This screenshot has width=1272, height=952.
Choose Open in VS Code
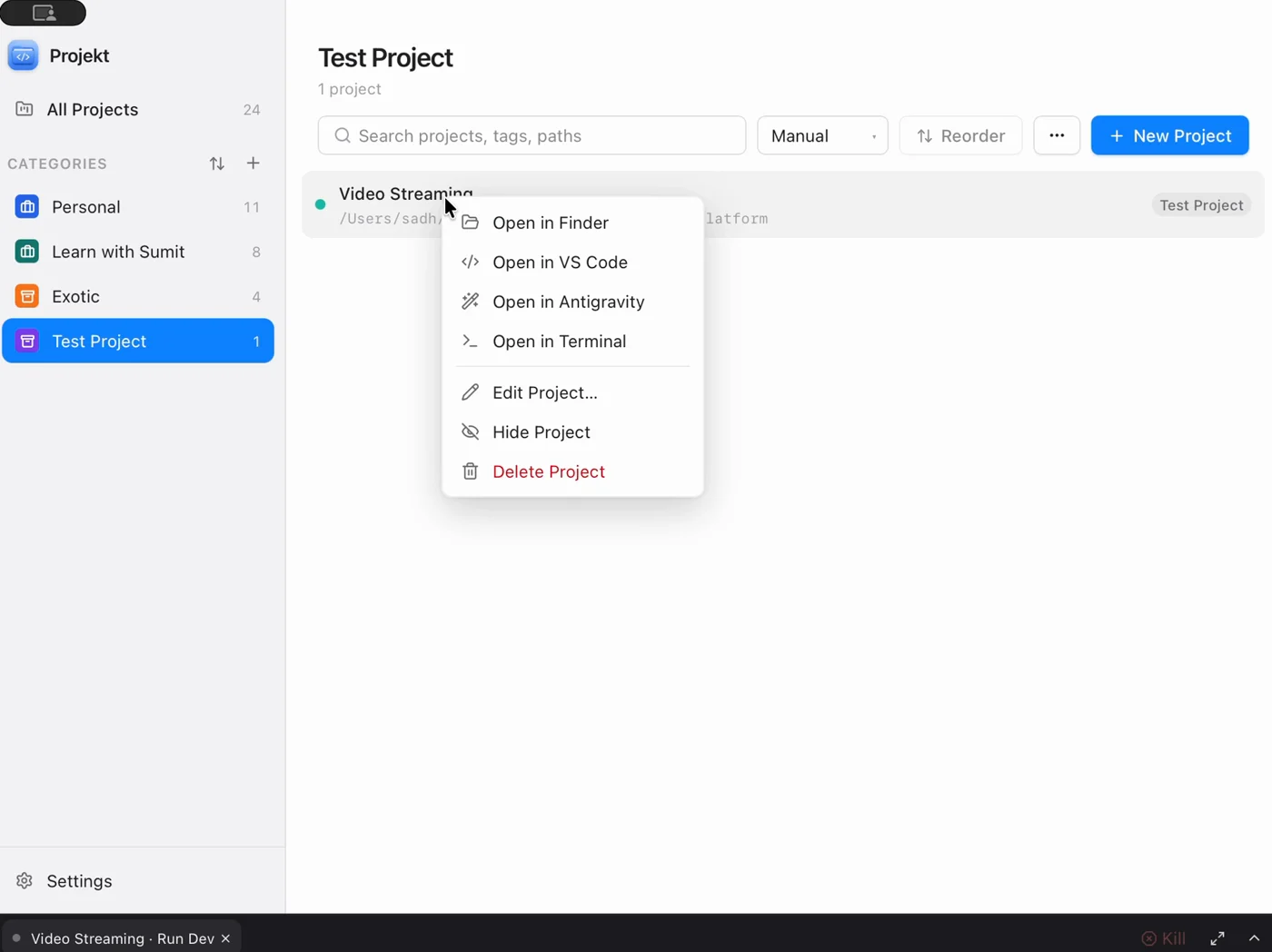coord(572,263)
